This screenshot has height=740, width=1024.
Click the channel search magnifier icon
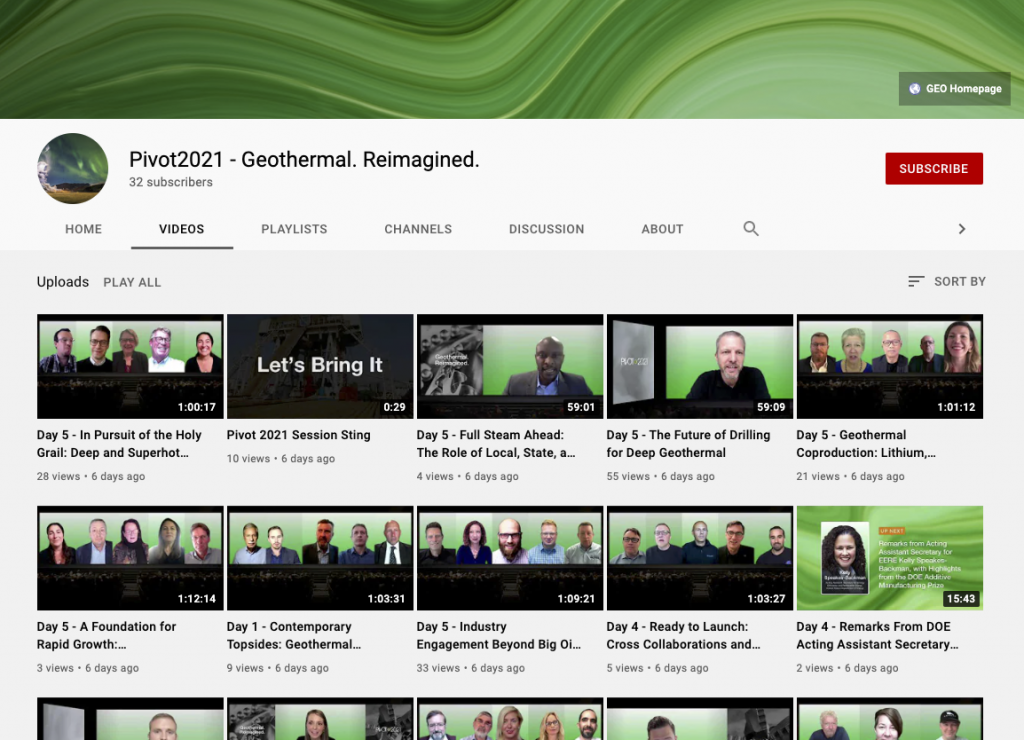point(751,229)
